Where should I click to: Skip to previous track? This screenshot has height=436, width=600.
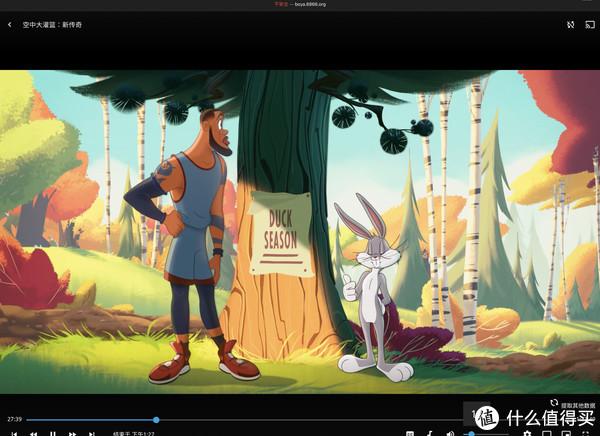(x=14, y=434)
